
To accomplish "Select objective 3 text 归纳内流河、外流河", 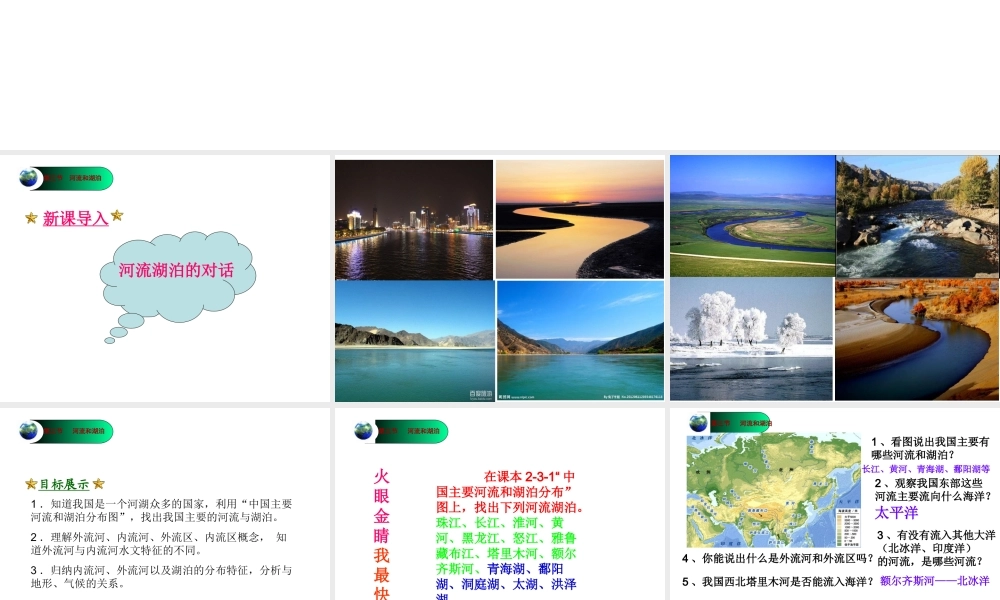I will [x=161, y=576].
